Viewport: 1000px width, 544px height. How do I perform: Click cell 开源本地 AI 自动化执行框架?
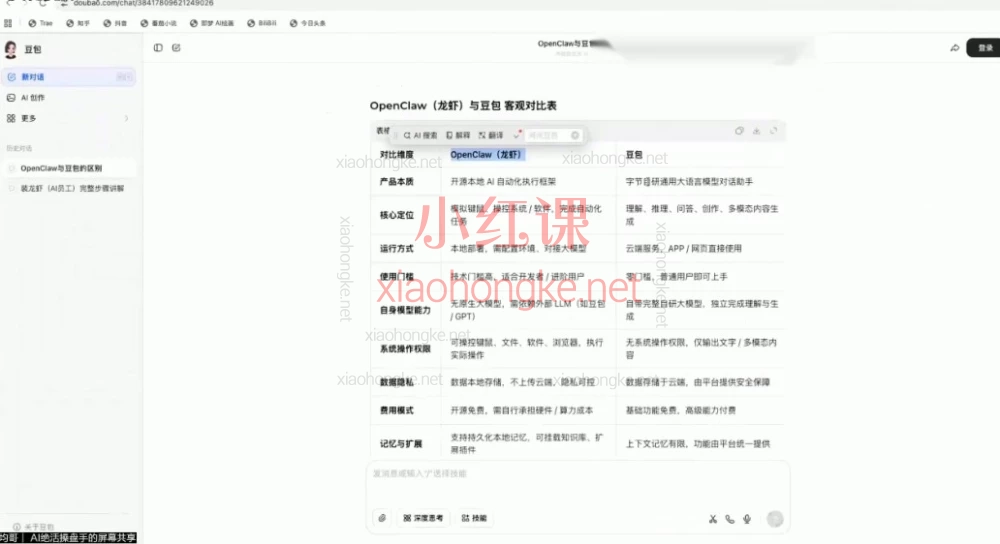(x=503, y=182)
